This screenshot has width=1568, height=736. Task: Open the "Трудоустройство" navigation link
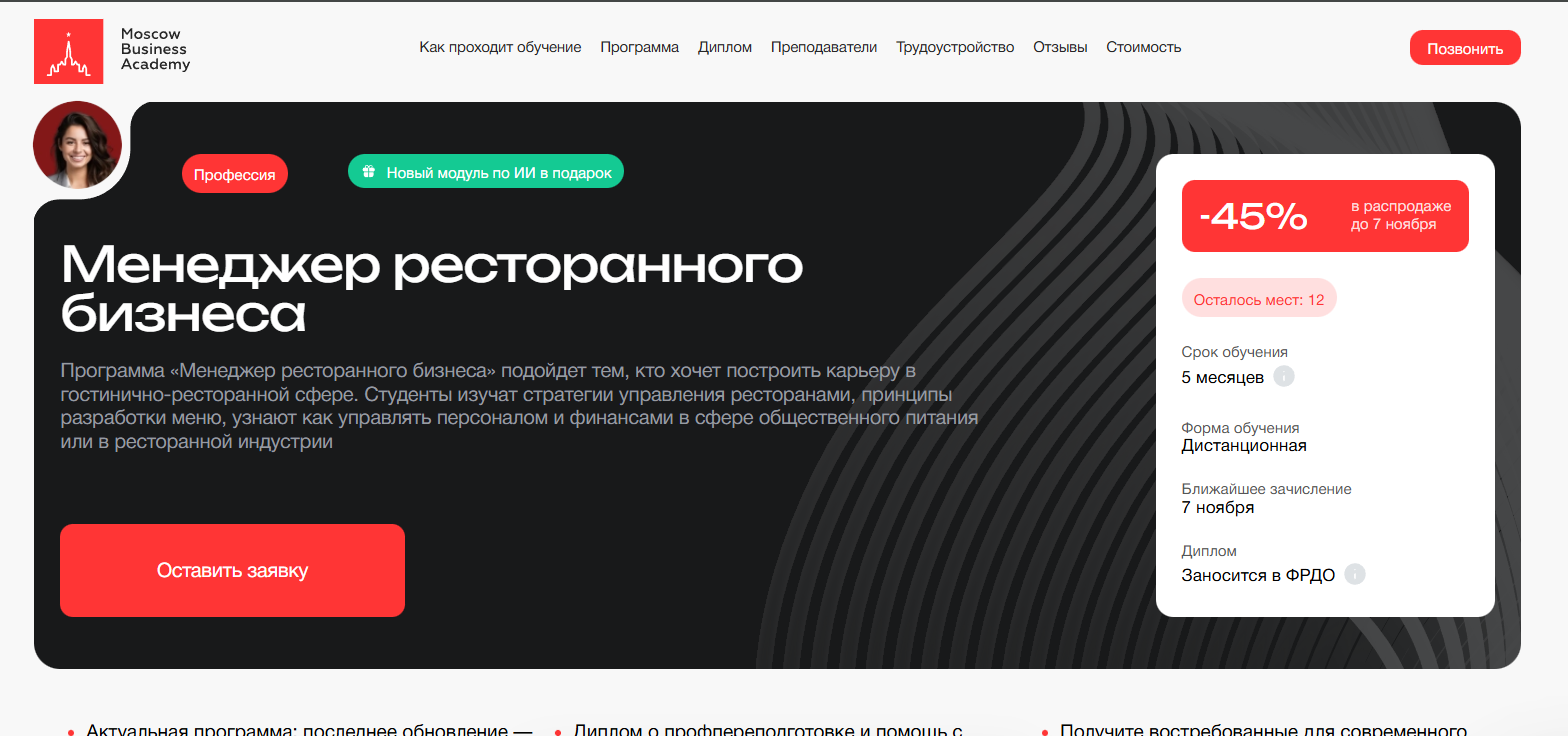tap(955, 47)
